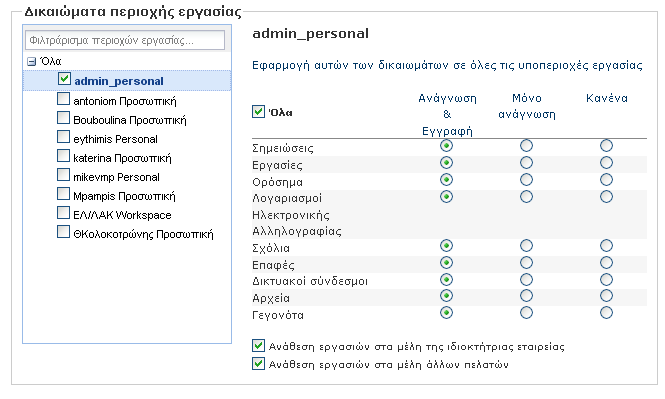Choose Μόνο ανάγνωση for Γεγονότα
The image size is (665, 399).
click(526, 313)
